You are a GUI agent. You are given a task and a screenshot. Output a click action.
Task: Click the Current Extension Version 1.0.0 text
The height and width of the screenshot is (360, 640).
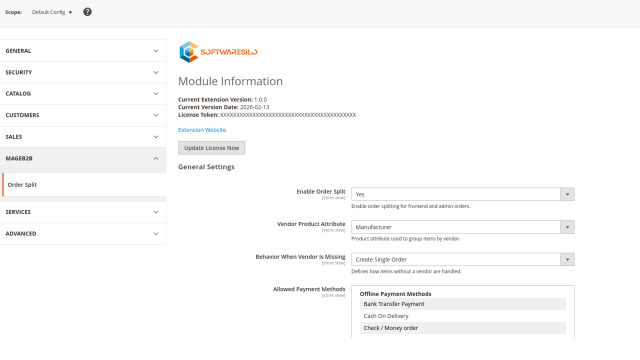(x=222, y=100)
